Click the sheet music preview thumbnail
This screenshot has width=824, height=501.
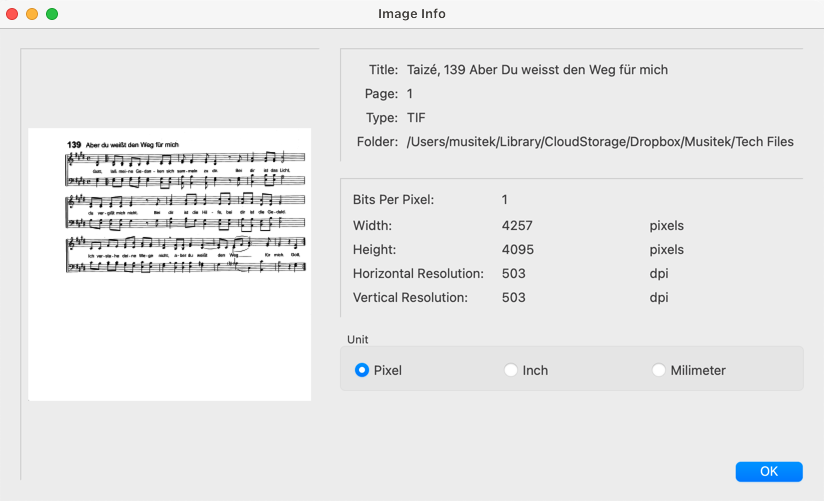170,264
